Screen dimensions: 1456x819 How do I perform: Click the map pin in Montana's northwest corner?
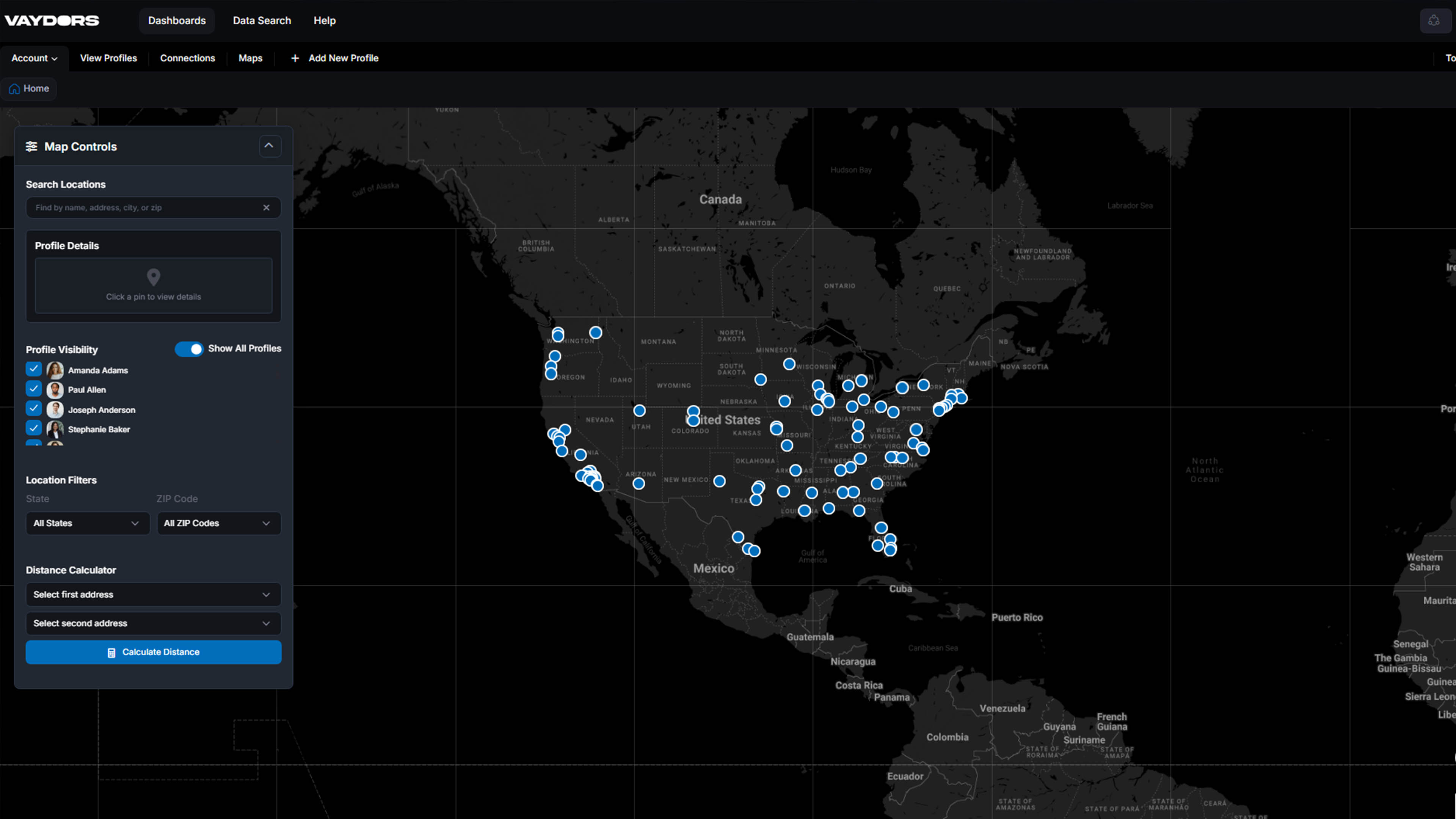pyautogui.click(x=596, y=333)
